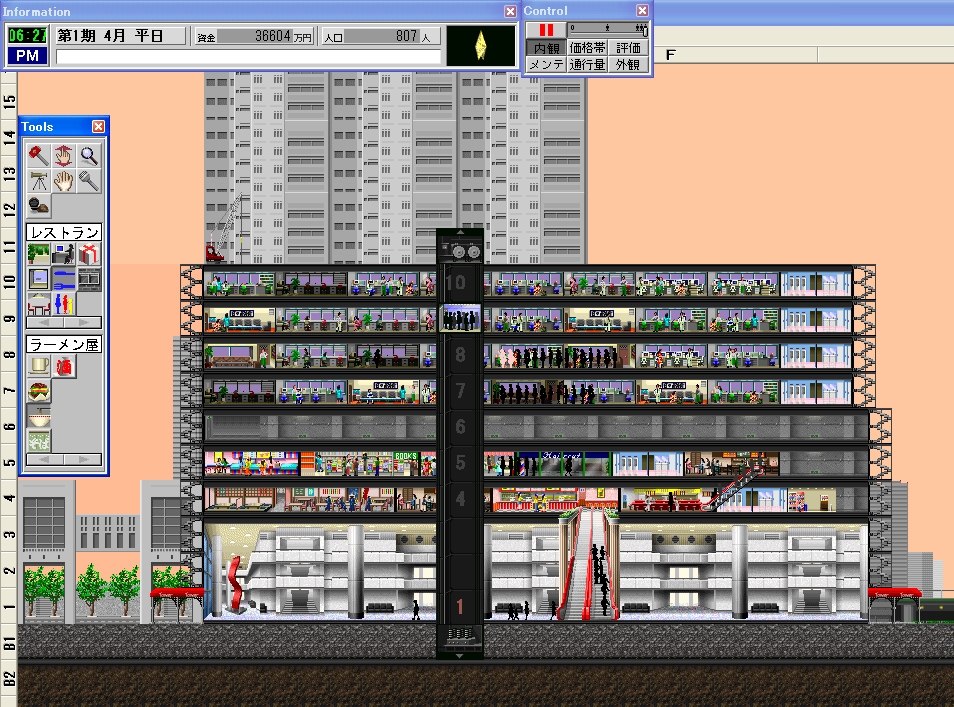Click the 資金 36604 funds readout
The image size is (954, 707).
click(x=254, y=37)
